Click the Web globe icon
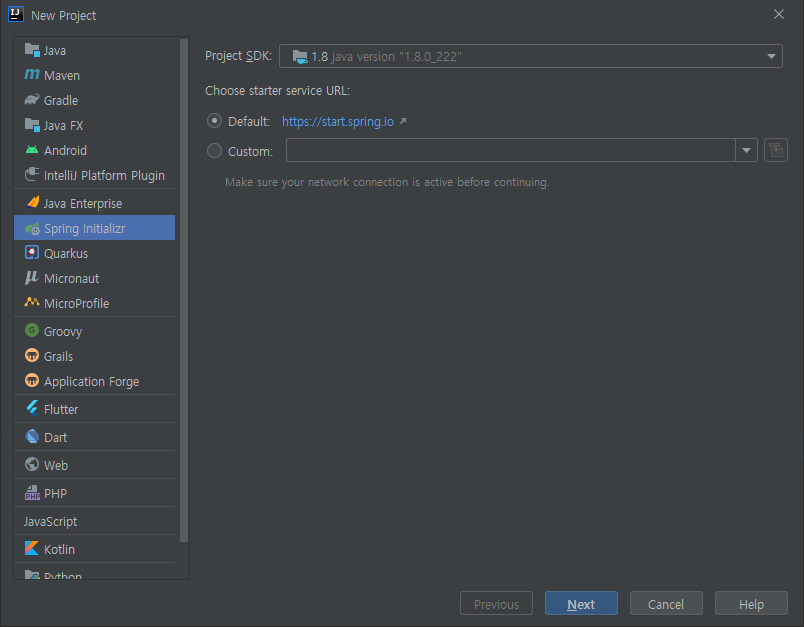 coord(32,464)
